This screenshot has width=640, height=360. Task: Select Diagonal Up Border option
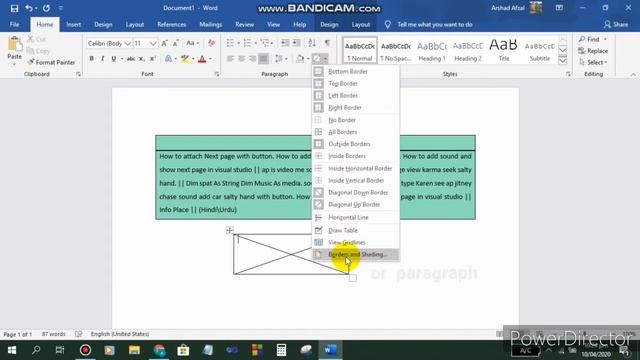[356, 204]
